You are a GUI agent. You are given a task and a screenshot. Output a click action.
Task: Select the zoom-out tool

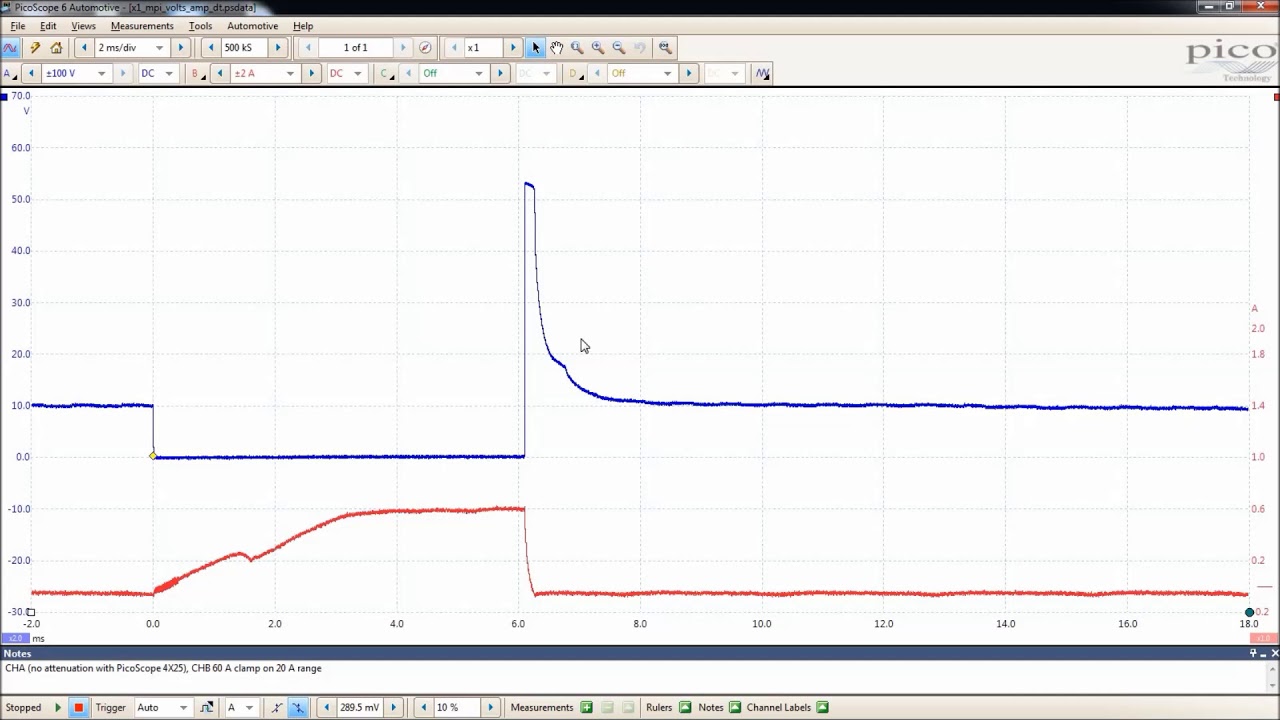(x=618, y=48)
